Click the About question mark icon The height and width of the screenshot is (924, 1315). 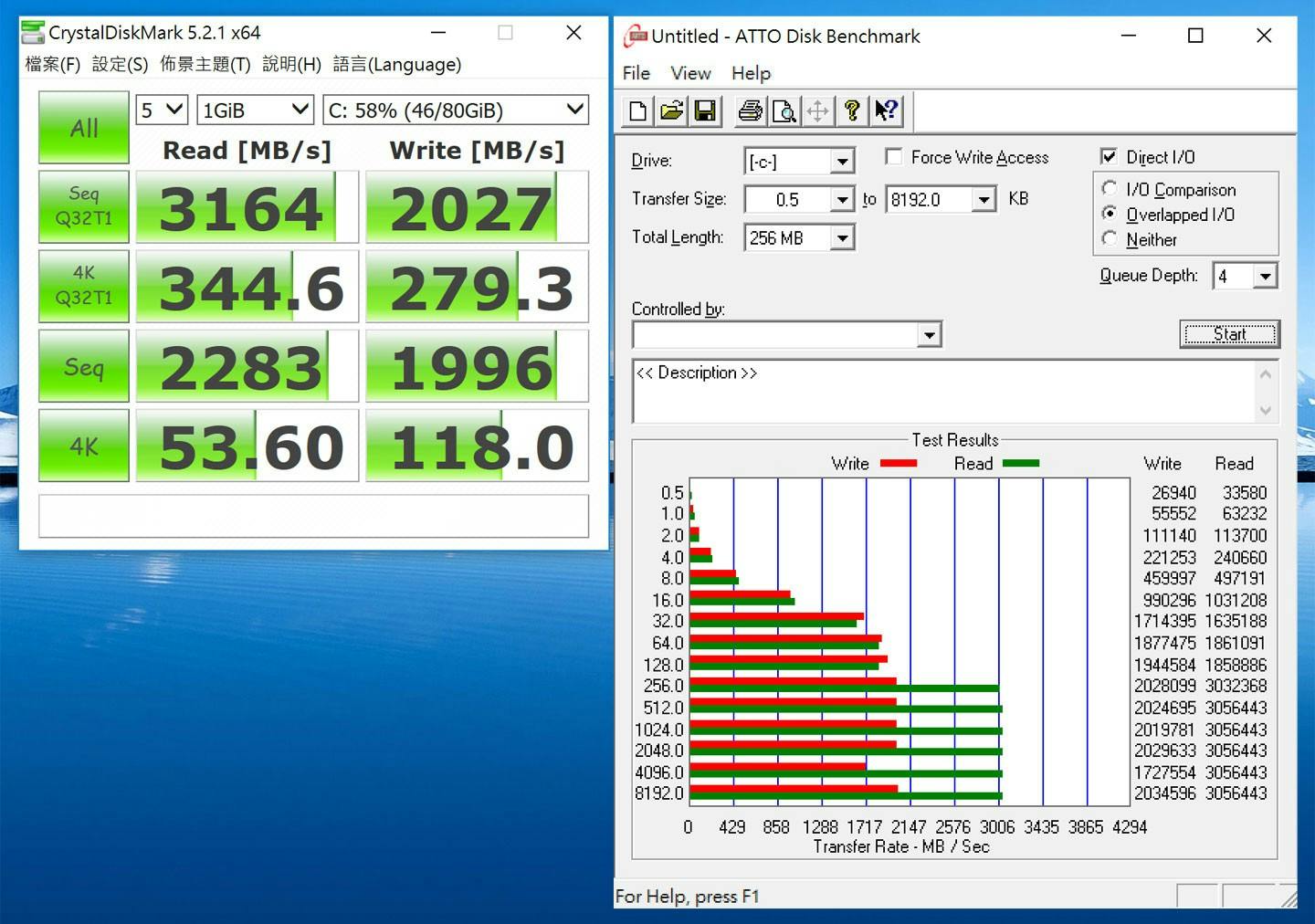[x=852, y=111]
